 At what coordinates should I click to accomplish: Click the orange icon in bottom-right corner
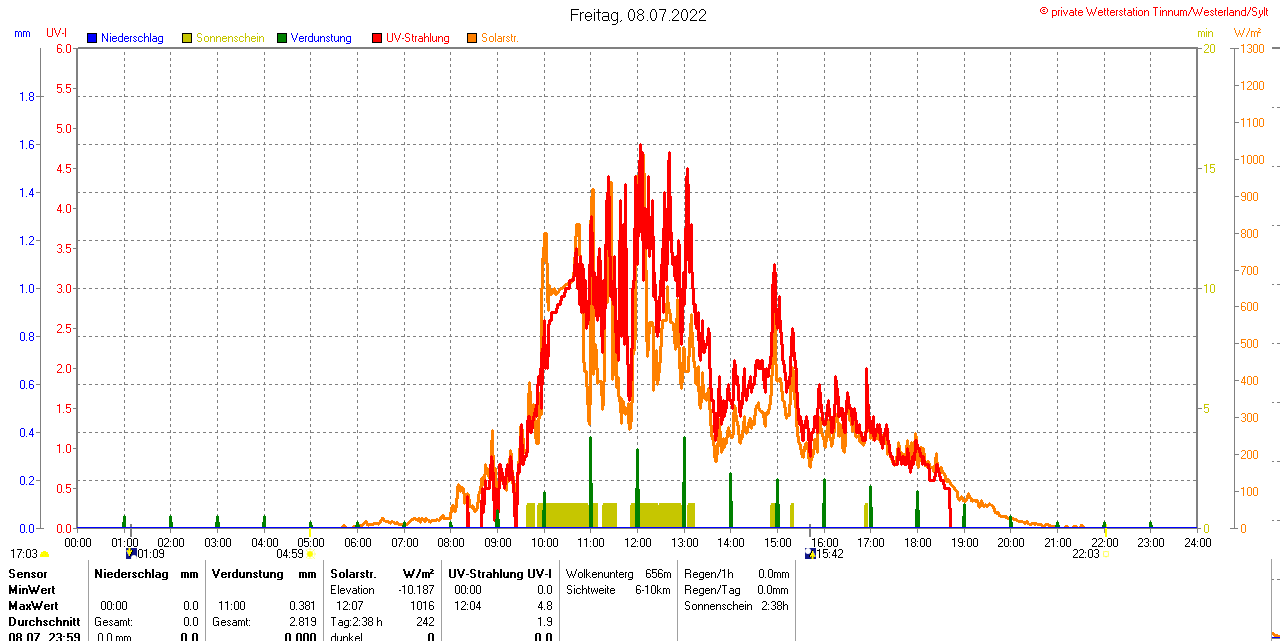[x=1274, y=635]
